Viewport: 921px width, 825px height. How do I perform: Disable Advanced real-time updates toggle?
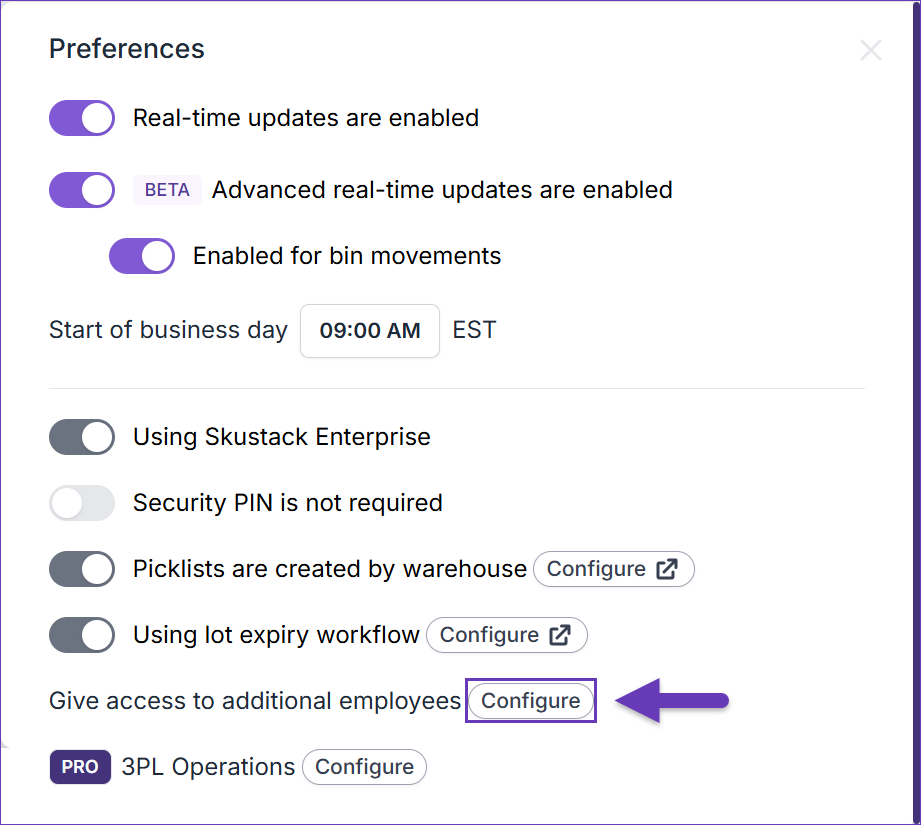pyautogui.click(x=82, y=190)
